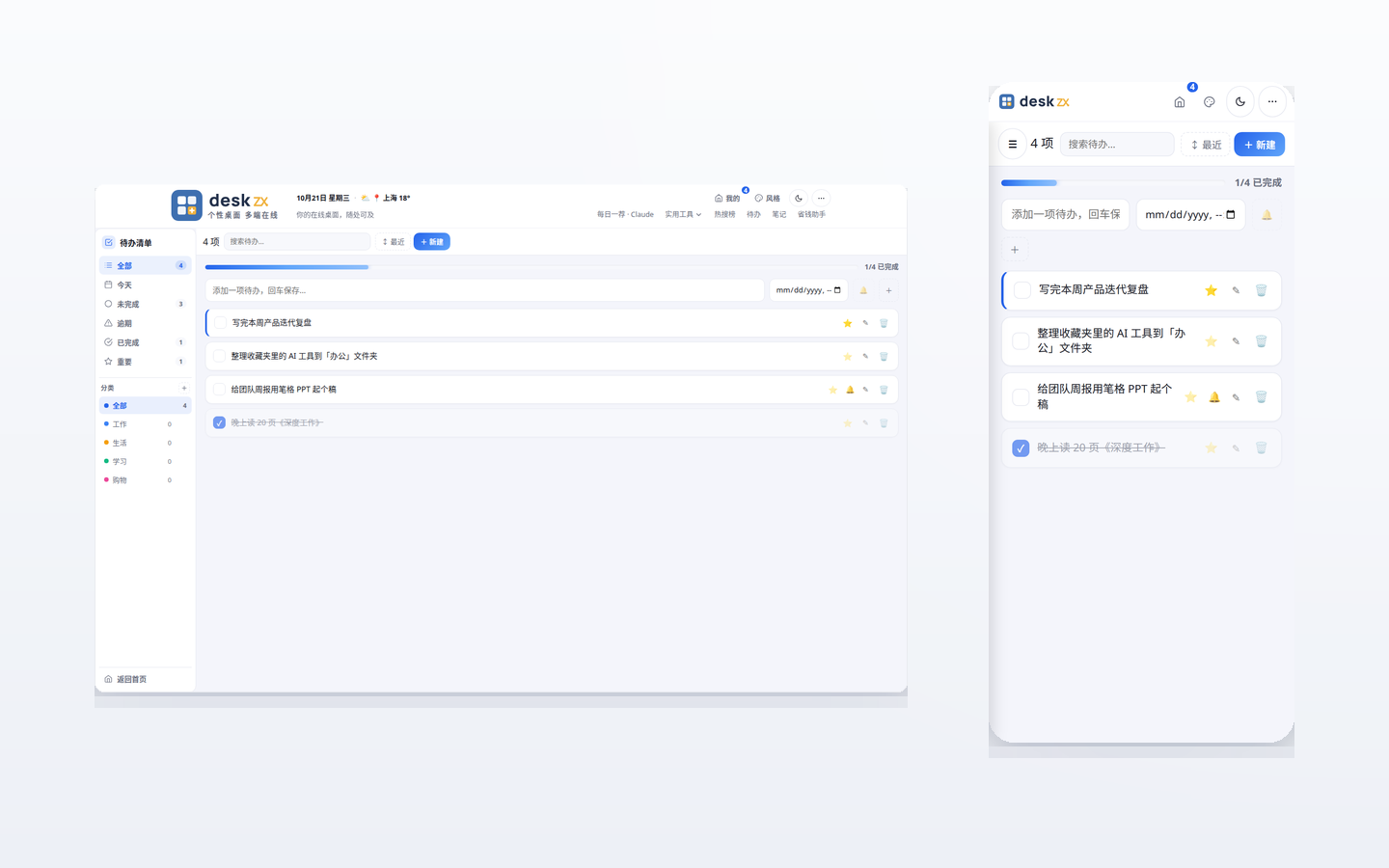Toggle dark mode in the desktop window header
This screenshot has width=1389, height=868.
(x=799, y=198)
